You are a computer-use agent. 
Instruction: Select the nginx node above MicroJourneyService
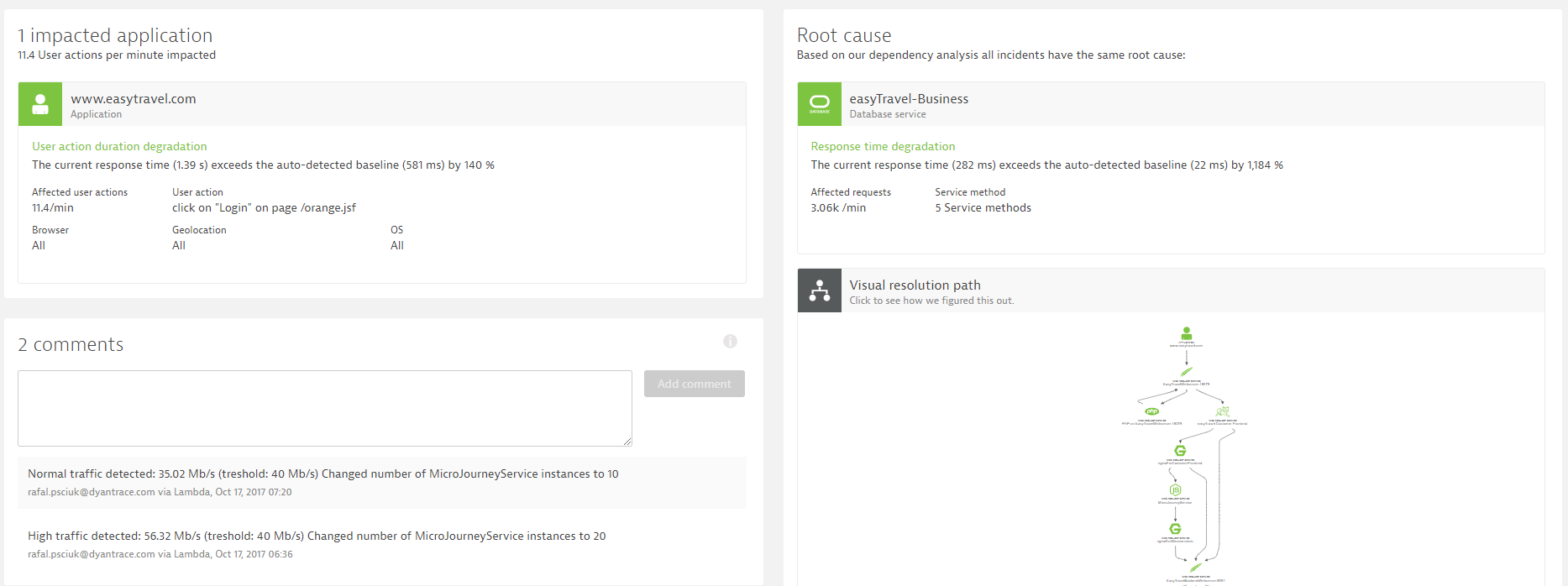point(1179,451)
